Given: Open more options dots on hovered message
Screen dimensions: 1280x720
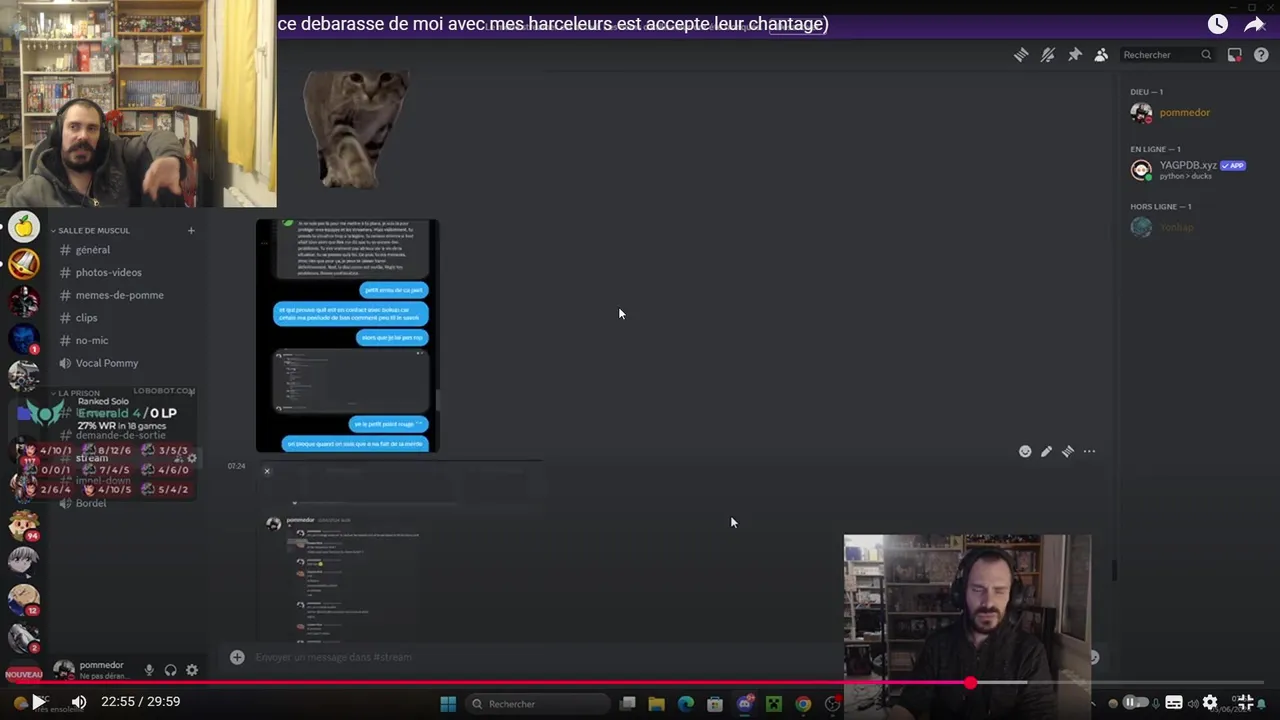Looking at the screenshot, I should click(x=1089, y=452).
